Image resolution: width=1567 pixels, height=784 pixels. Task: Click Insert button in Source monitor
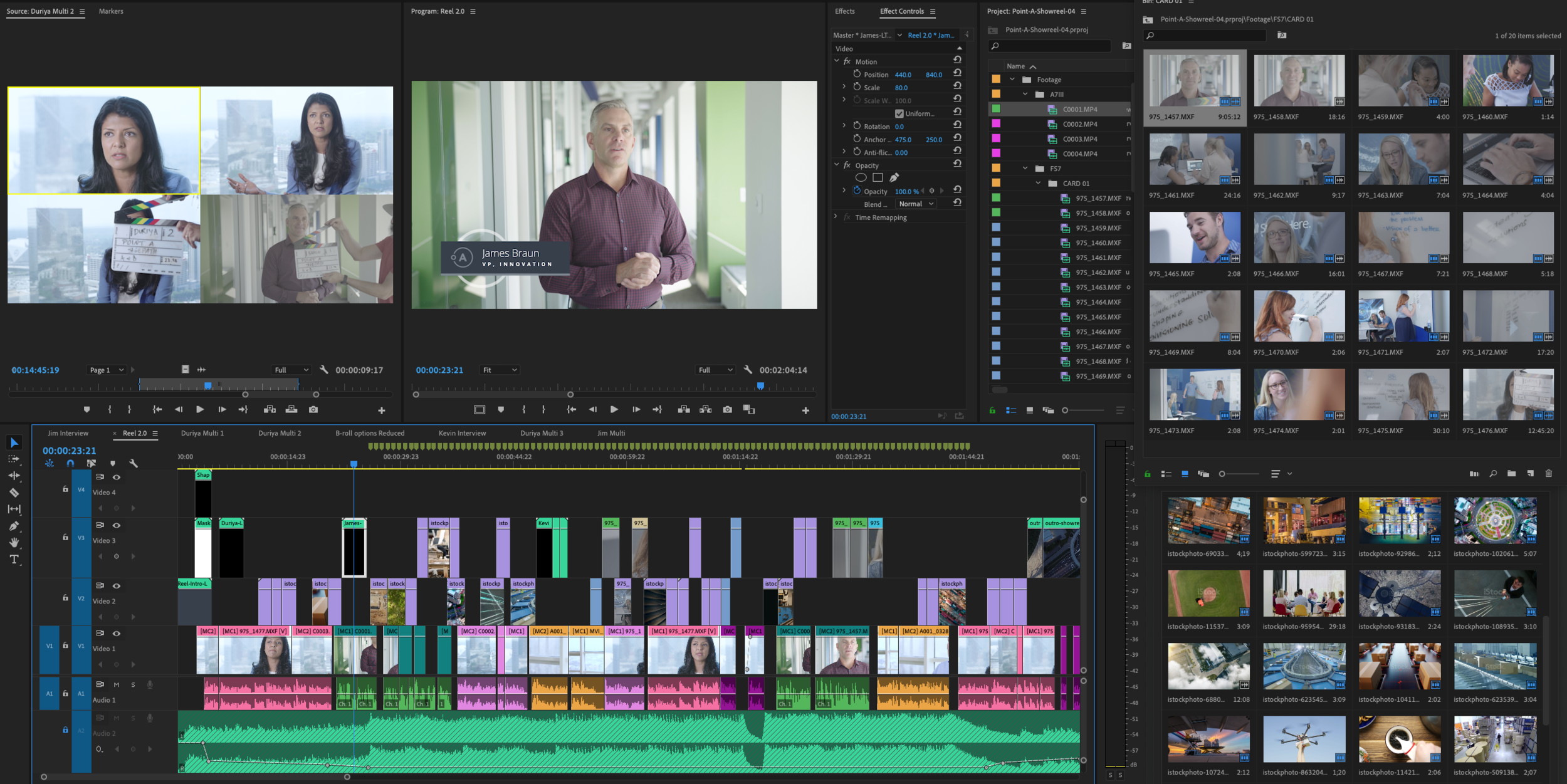[x=270, y=409]
